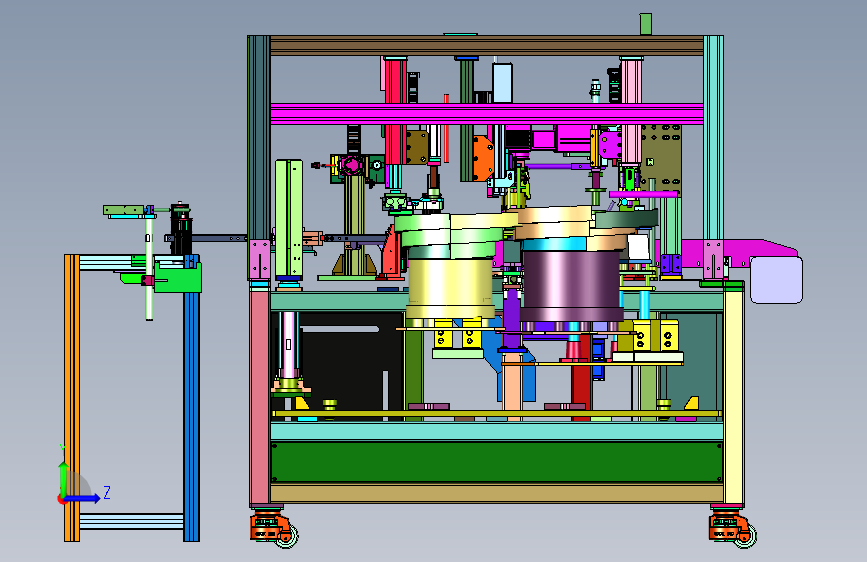Select the red vertical actuator below magenta beam
This screenshot has height=562, width=867.
coord(395,112)
